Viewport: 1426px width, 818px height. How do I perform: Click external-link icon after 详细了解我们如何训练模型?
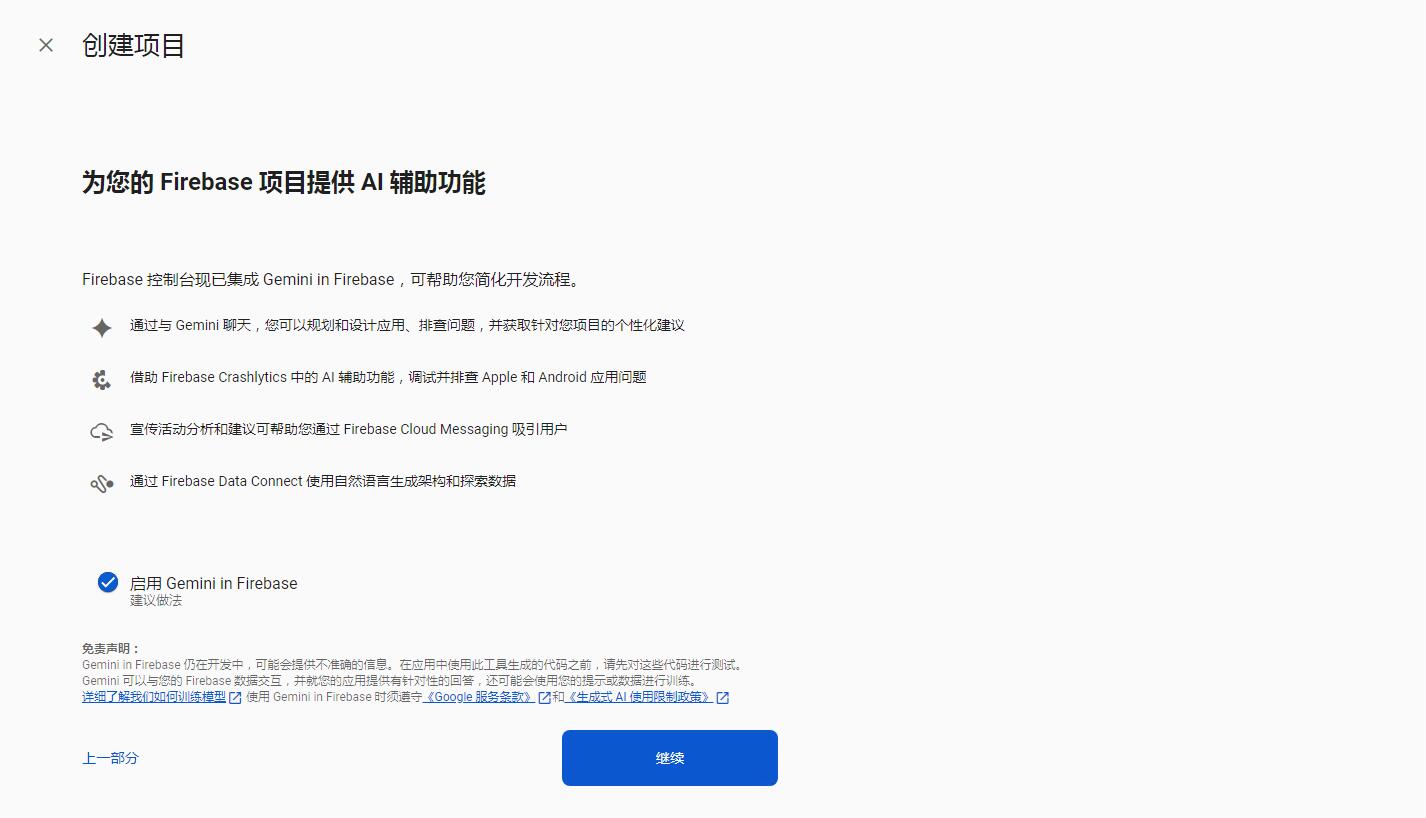point(236,698)
